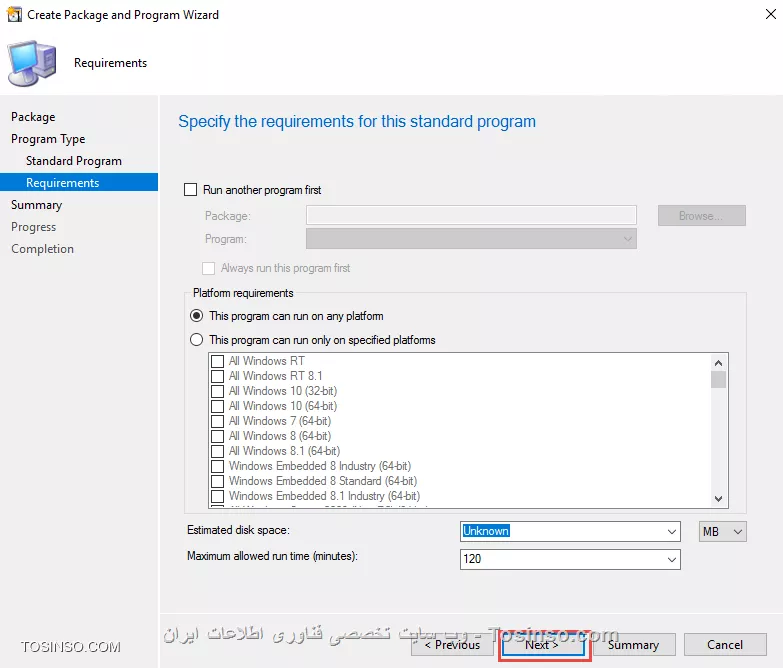
Task: Check All Windows 10 (64-bit)
Action: tap(217, 406)
